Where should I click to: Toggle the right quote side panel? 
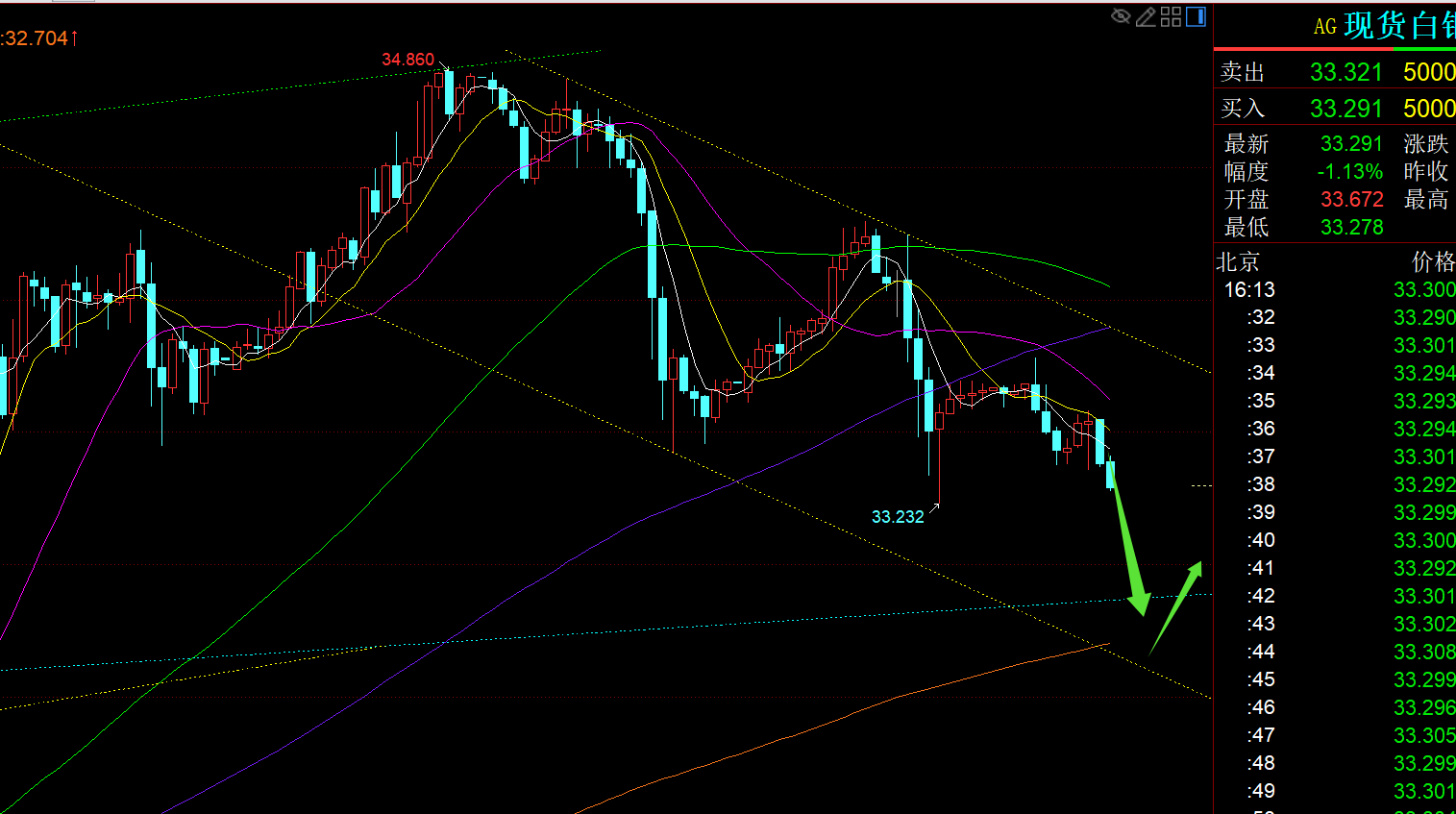click(1196, 16)
